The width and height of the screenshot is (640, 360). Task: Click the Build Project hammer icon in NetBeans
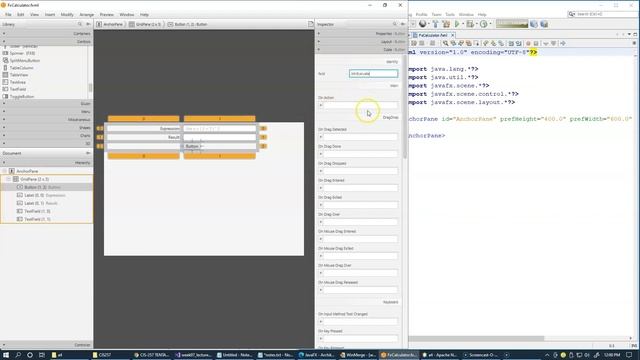(x=435, y=24)
